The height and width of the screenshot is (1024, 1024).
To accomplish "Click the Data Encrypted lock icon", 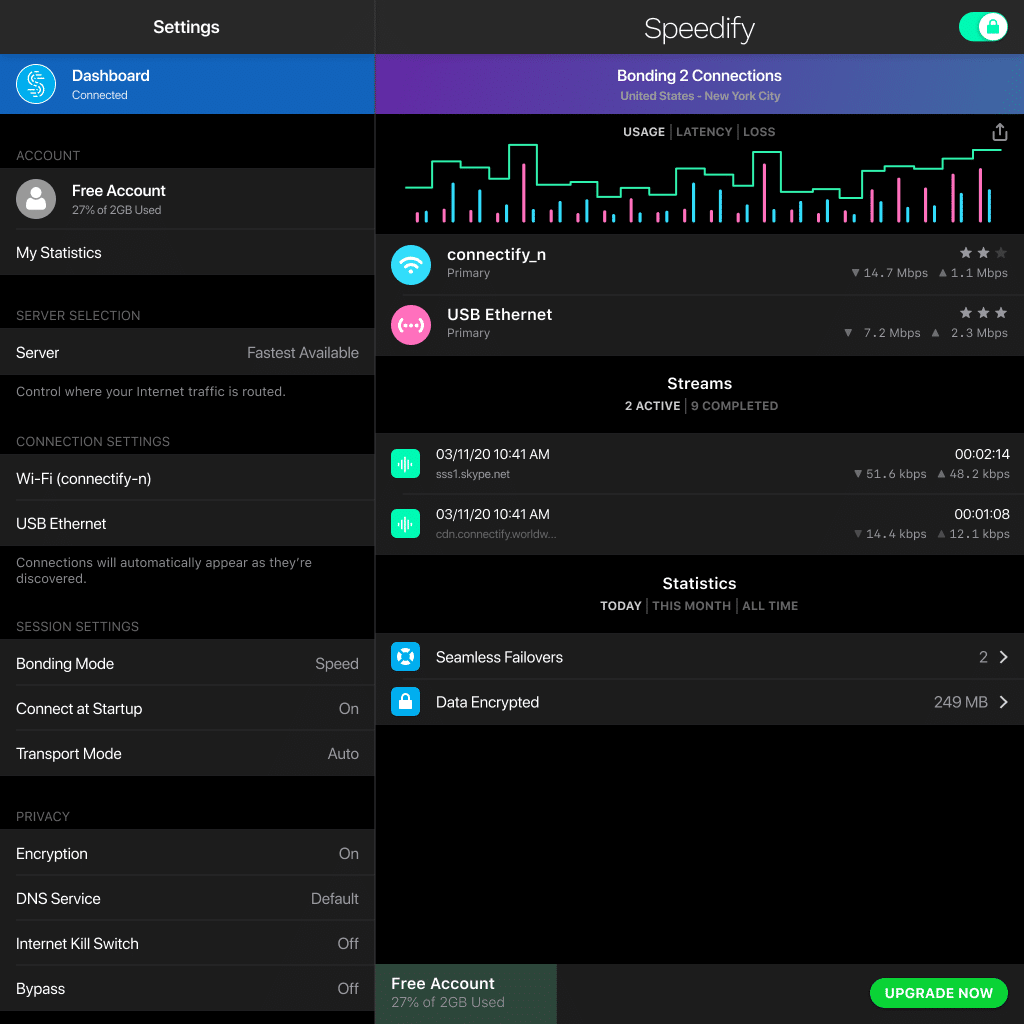I will [405, 702].
